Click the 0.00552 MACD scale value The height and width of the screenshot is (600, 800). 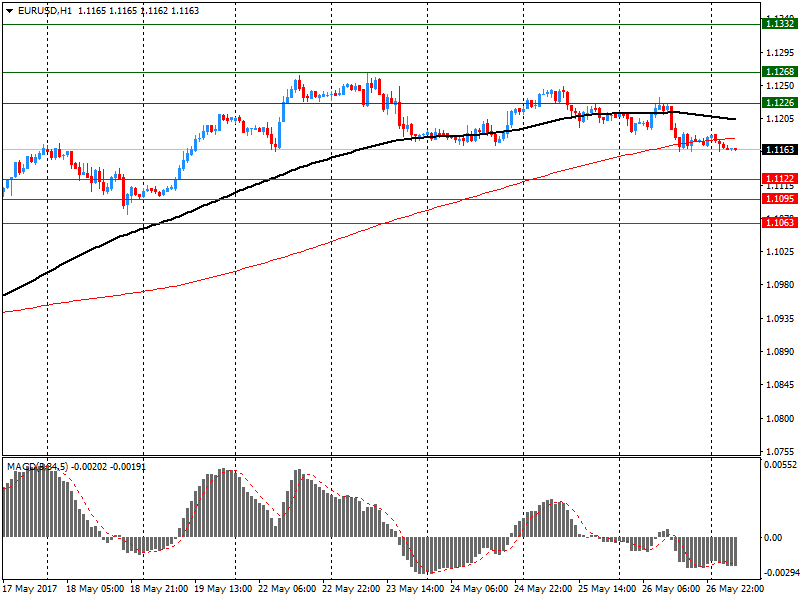click(x=780, y=465)
